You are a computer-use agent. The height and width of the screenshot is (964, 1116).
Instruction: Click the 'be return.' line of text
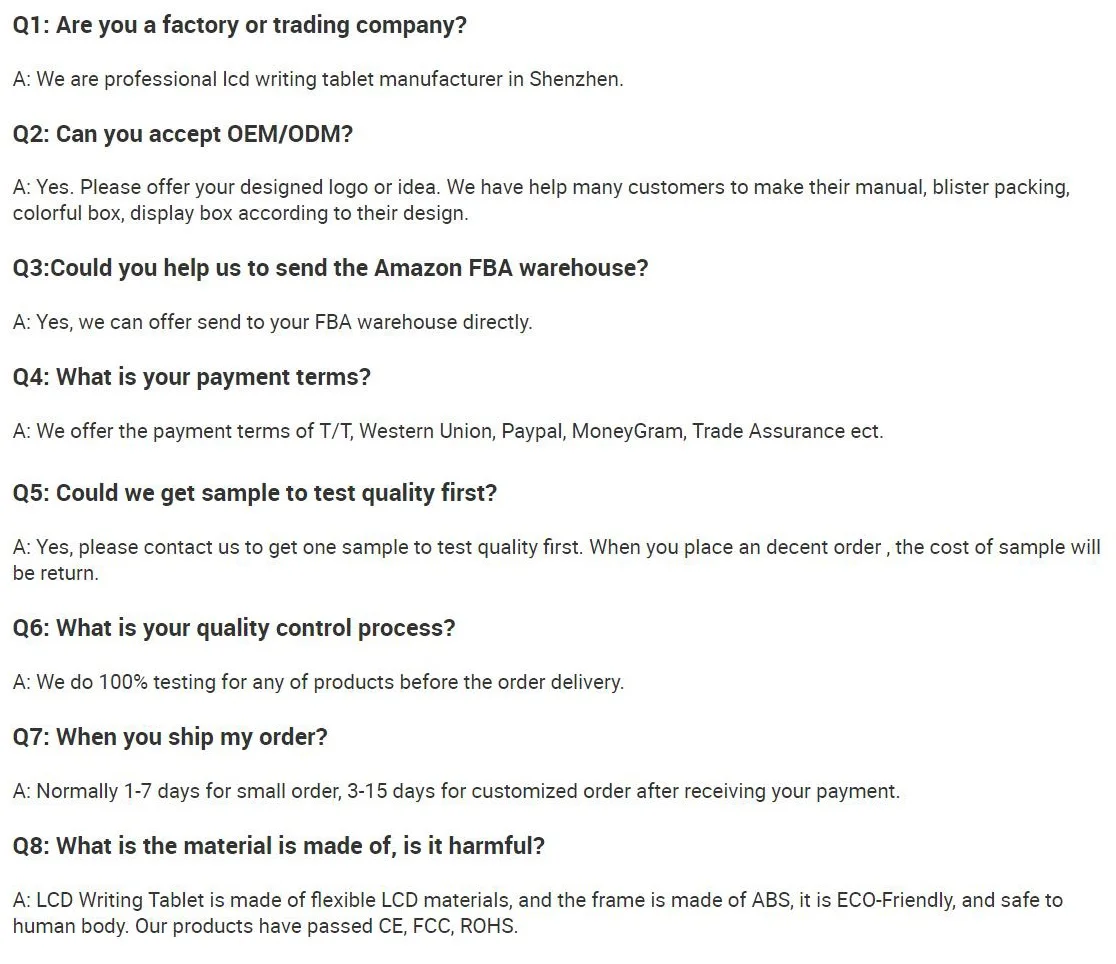pos(56,573)
